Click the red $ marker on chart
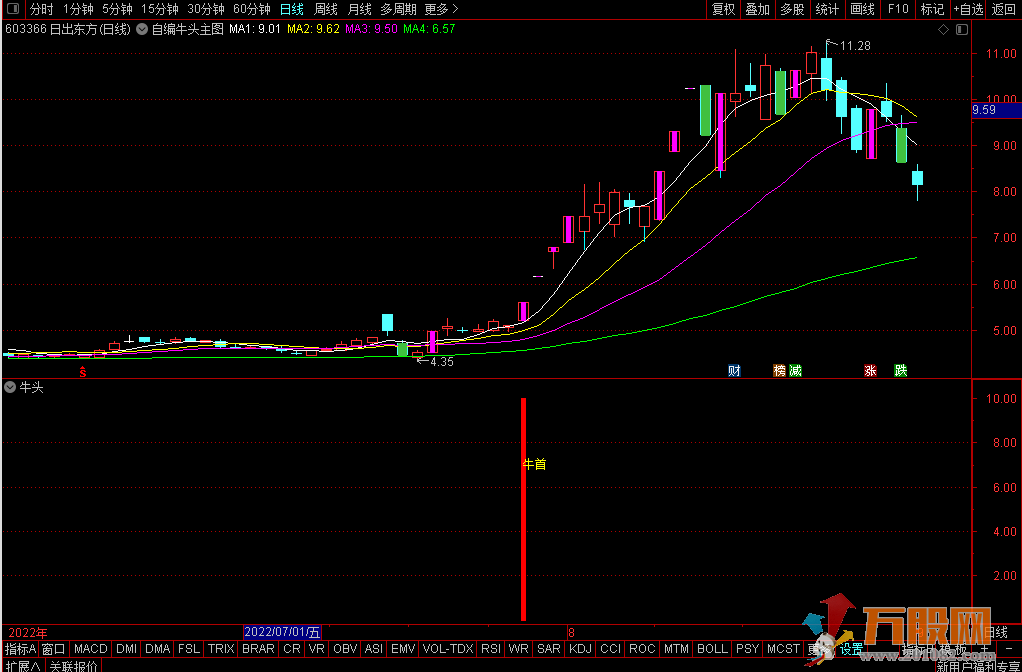 click(x=83, y=371)
